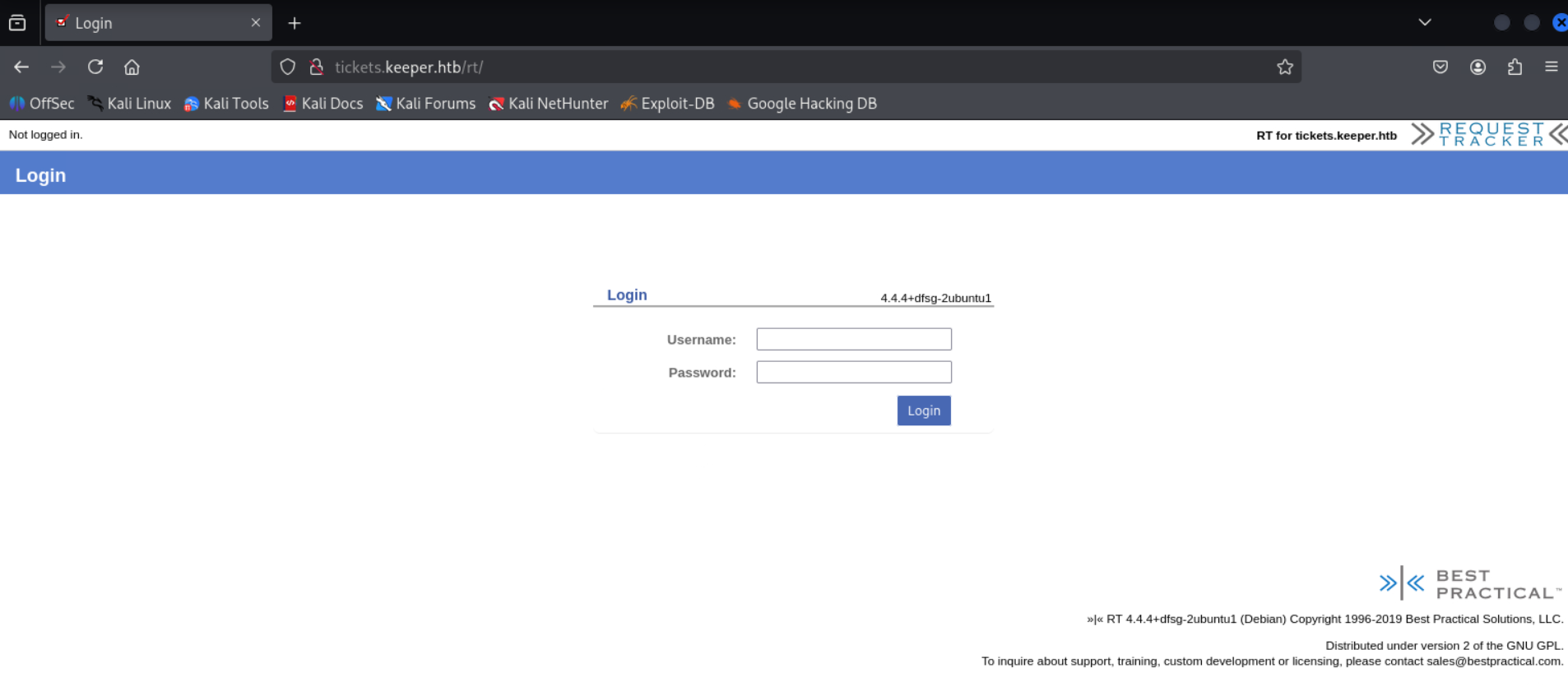The width and height of the screenshot is (1568, 696).
Task: Click the 'Username:' label
Action: [701, 340]
